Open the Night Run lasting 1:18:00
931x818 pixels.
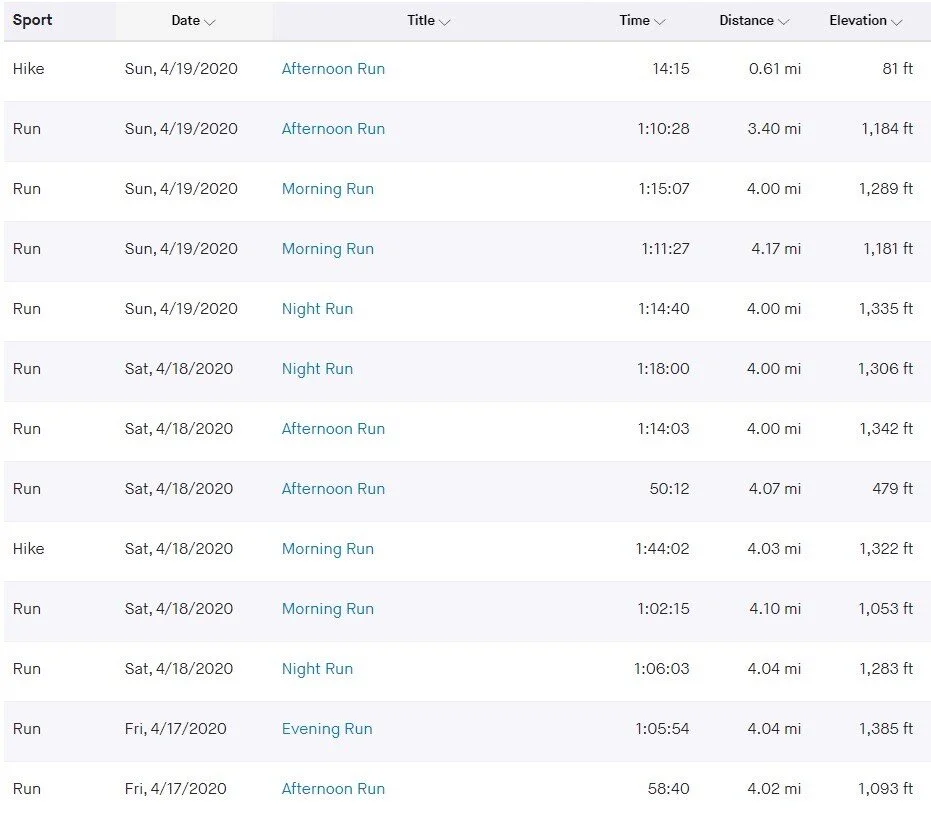[x=317, y=369]
